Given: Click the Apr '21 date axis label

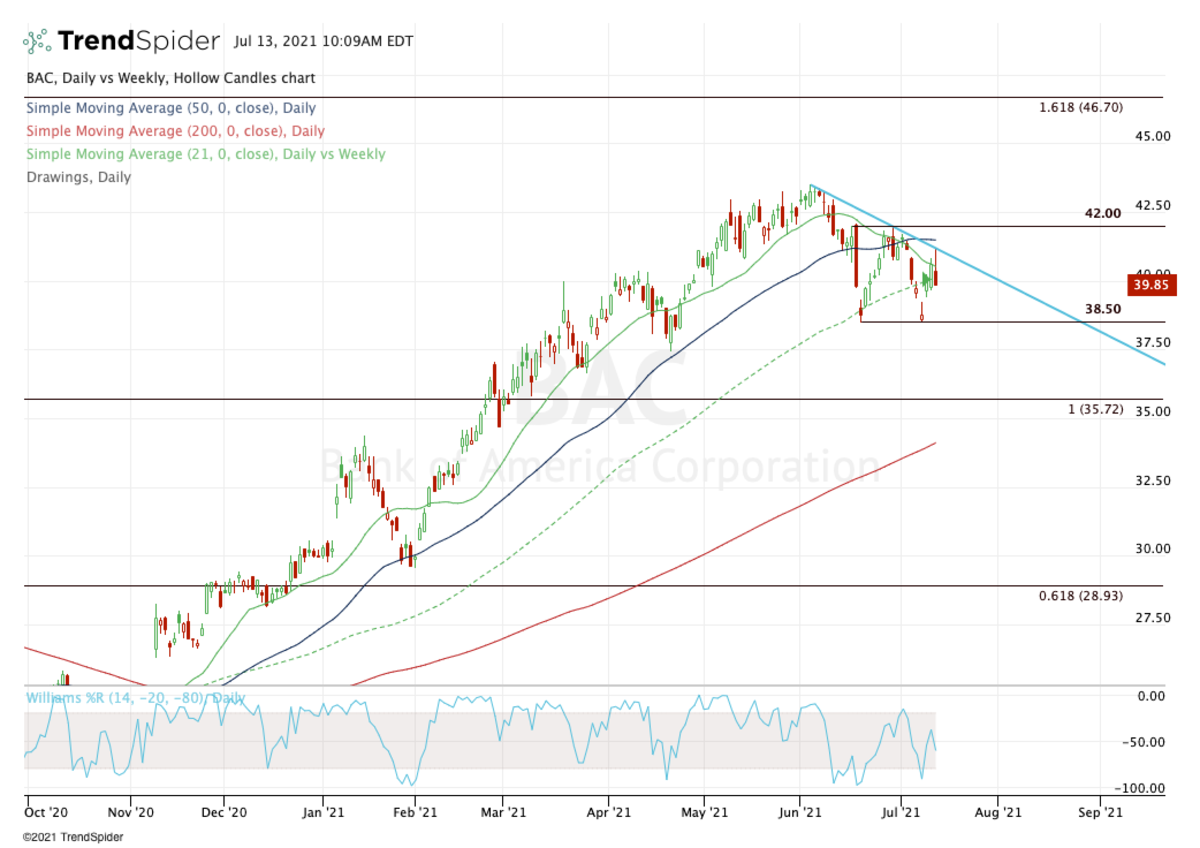Looking at the screenshot, I should 607,813.
